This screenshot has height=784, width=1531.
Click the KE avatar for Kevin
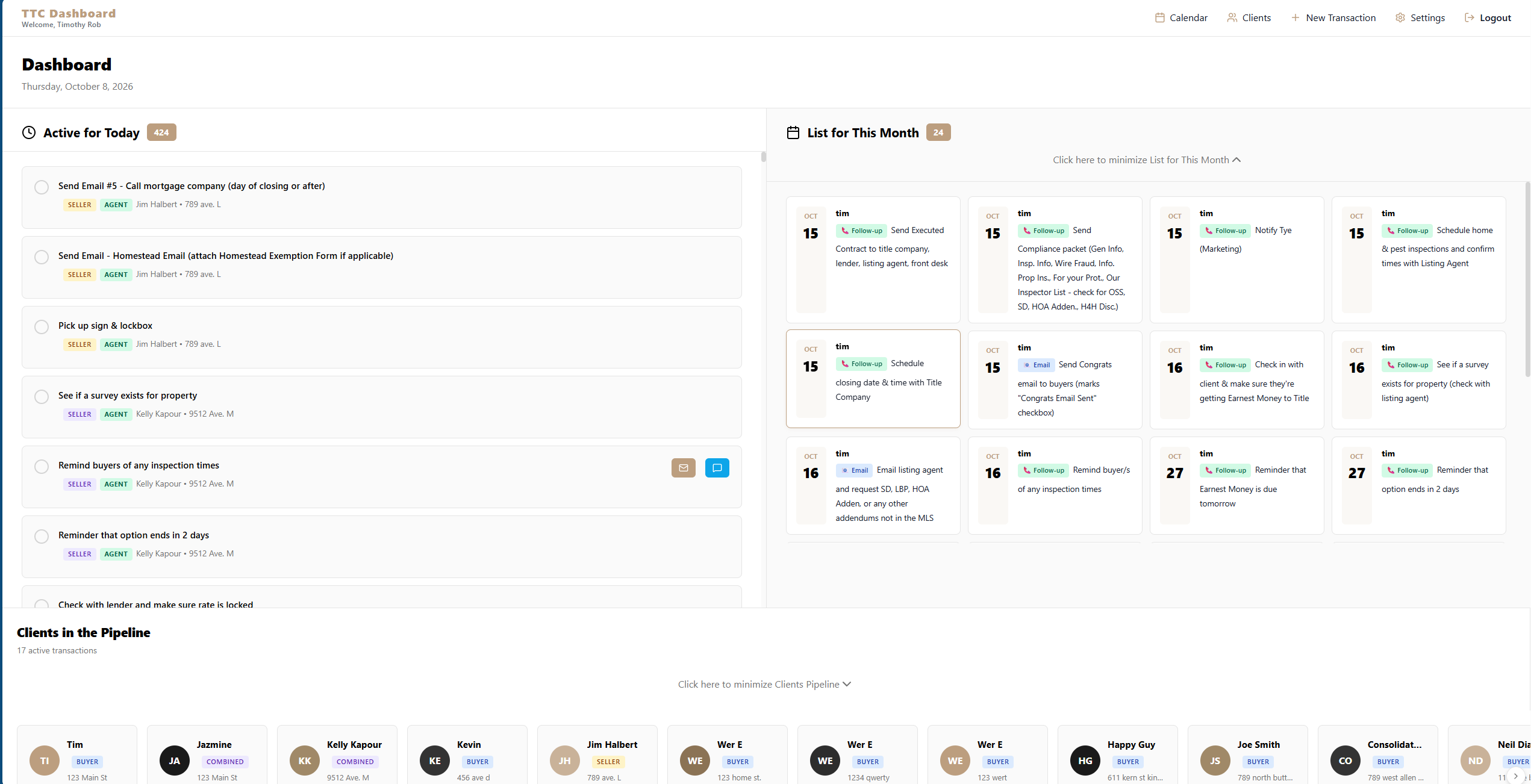[x=435, y=761]
